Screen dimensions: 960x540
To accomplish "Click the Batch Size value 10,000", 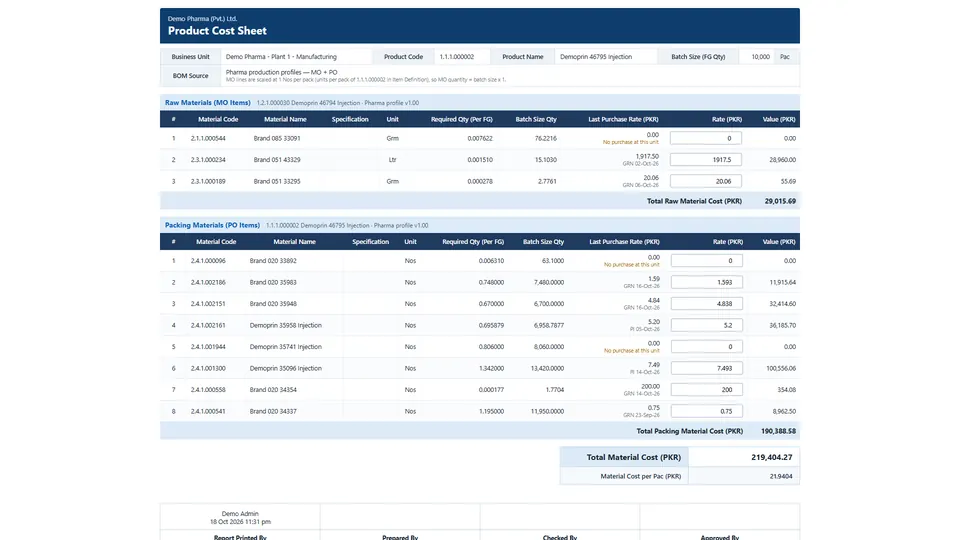I will coord(760,56).
